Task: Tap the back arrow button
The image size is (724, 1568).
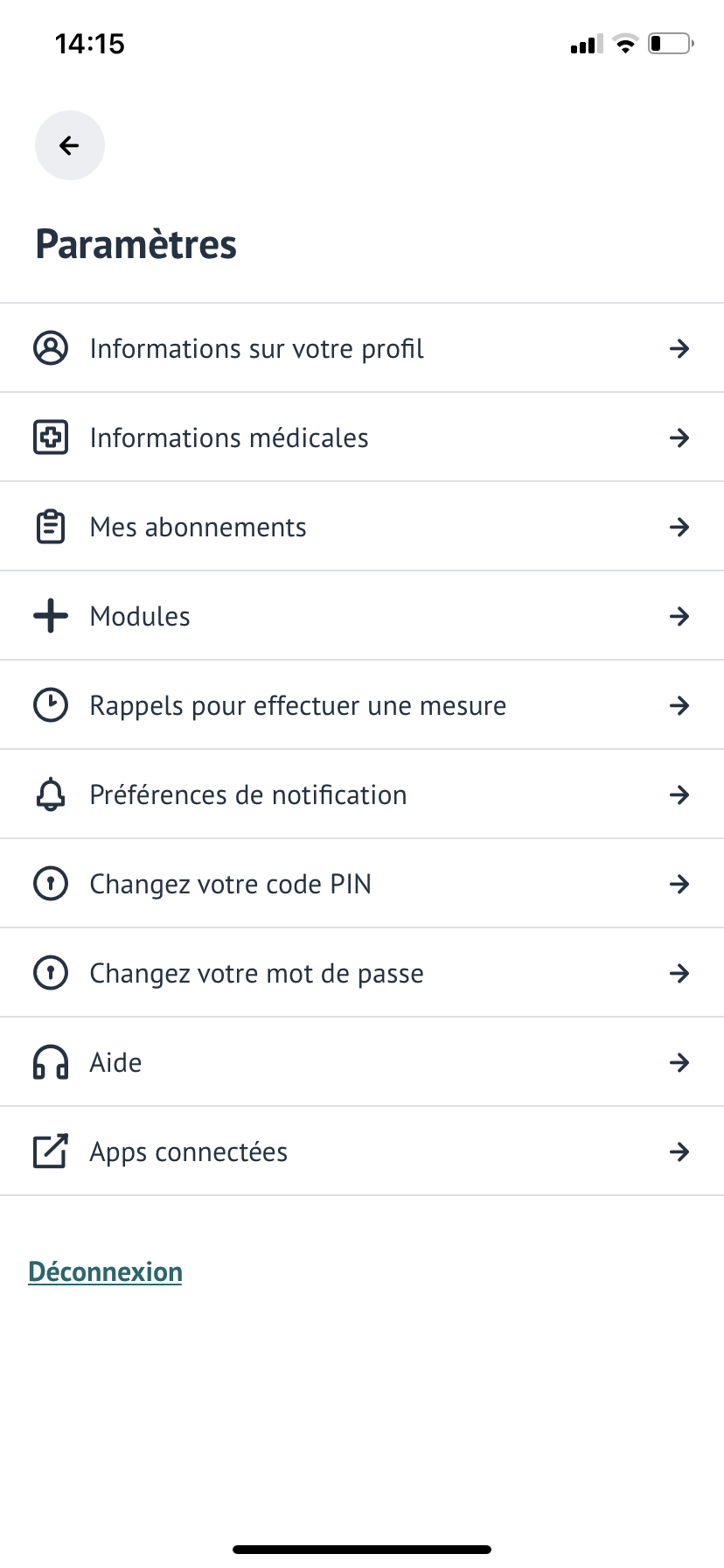Action: [x=70, y=145]
